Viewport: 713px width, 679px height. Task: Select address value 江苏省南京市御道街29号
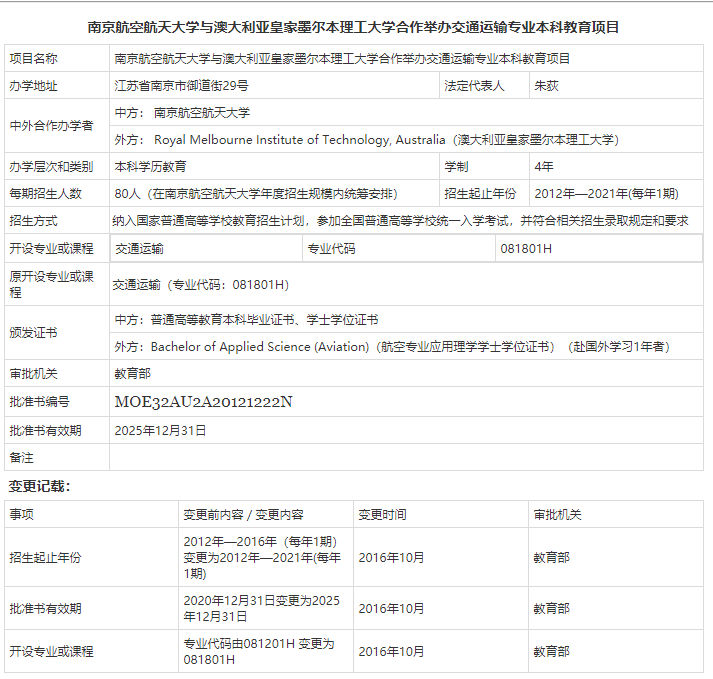[x=181, y=86]
